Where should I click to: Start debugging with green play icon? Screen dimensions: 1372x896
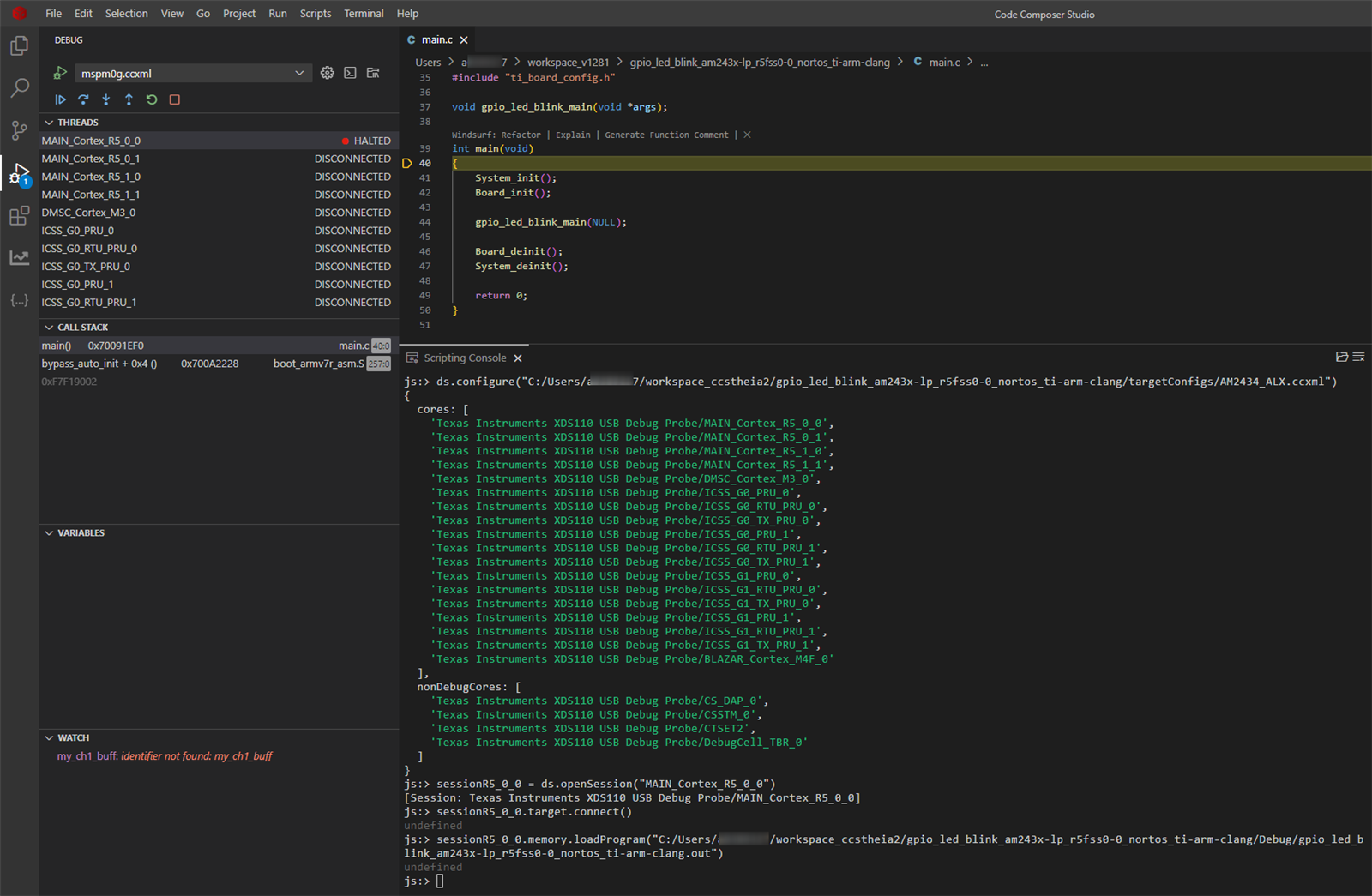pyautogui.click(x=60, y=73)
